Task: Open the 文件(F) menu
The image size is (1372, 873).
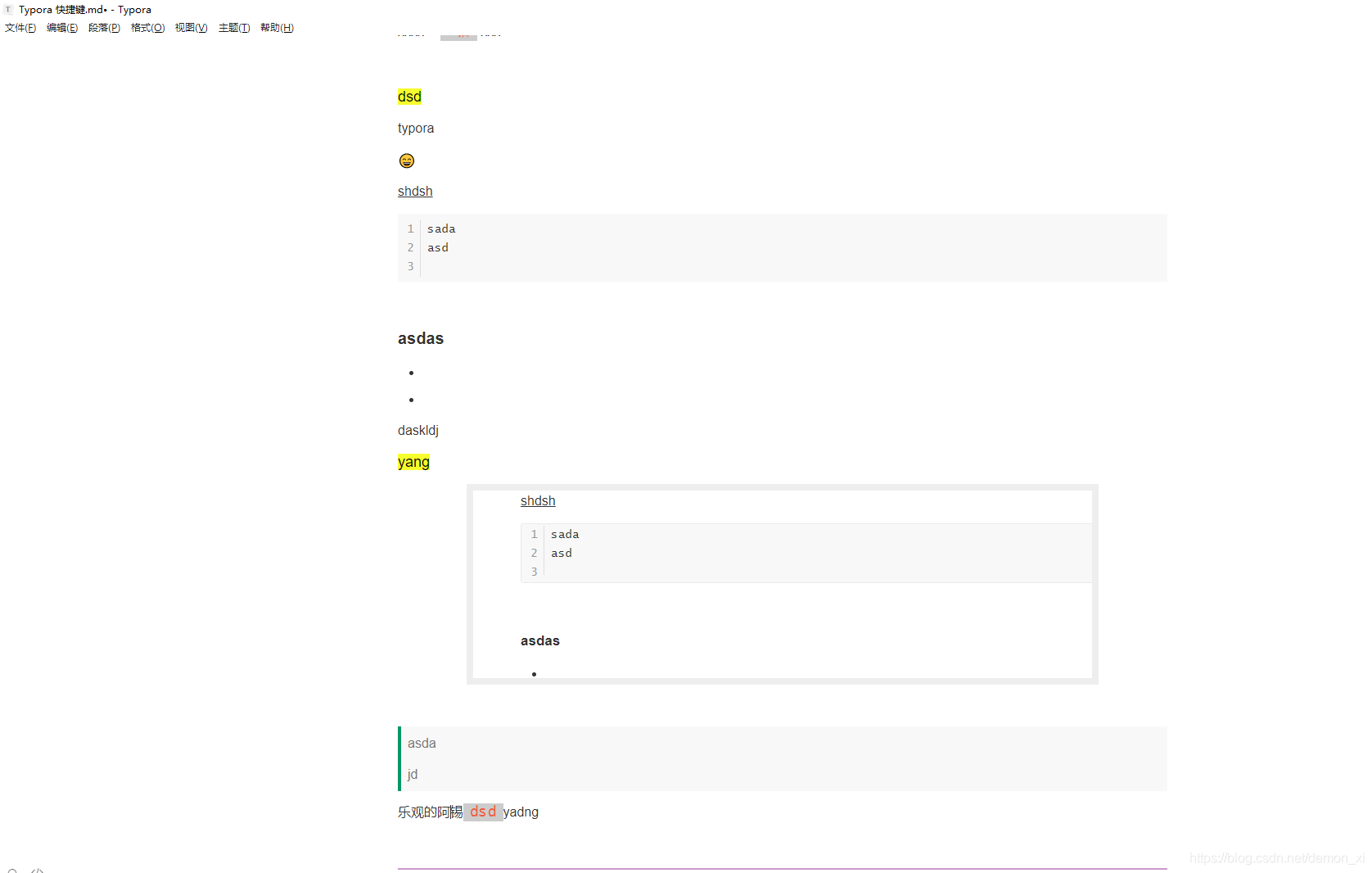Action: [20, 28]
